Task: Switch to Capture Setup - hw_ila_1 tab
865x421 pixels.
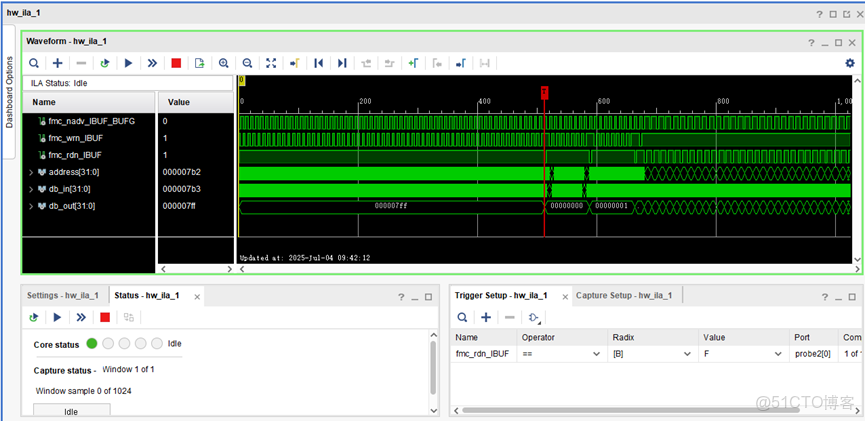Action: pos(624,295)
